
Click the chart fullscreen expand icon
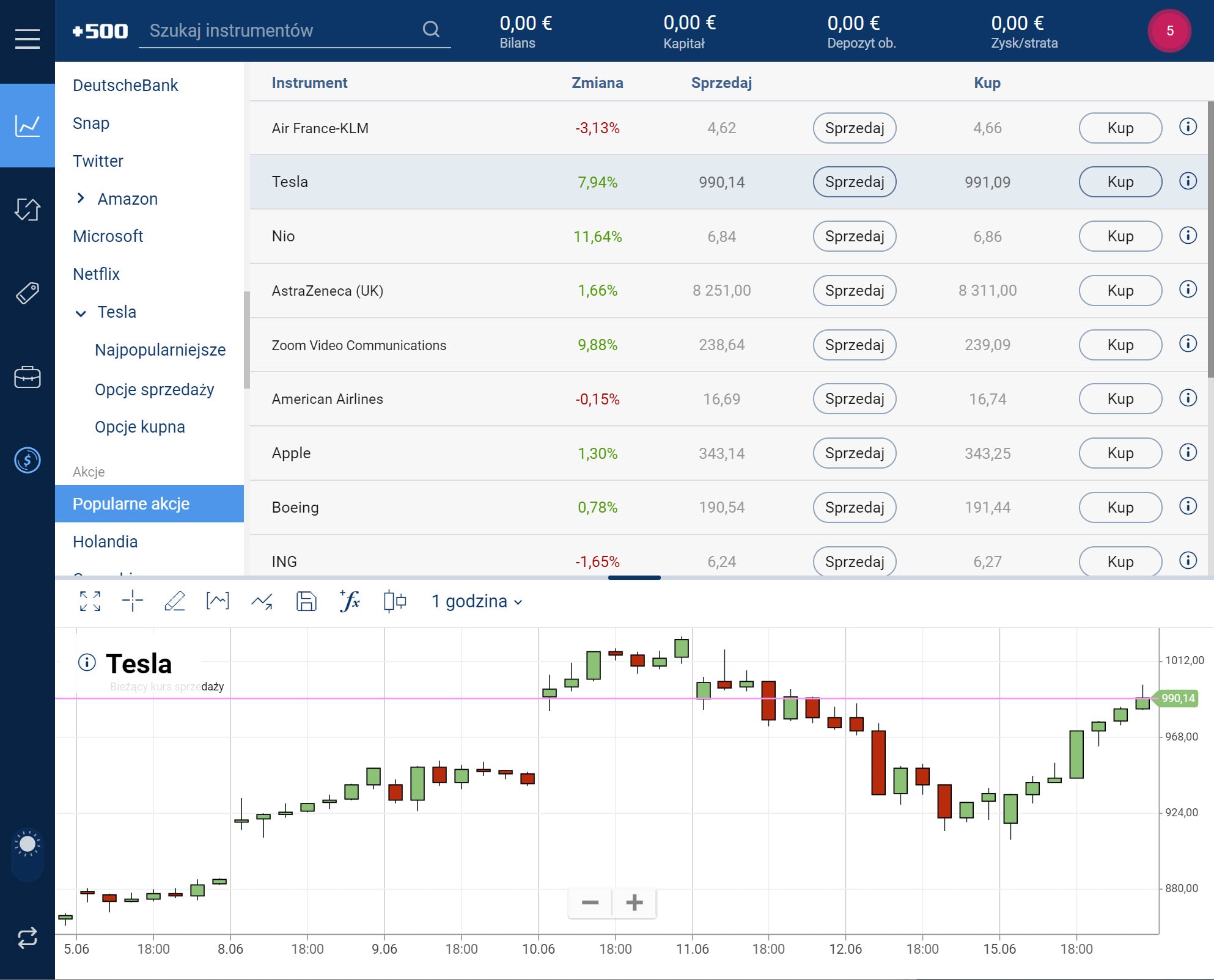[90, 601]
